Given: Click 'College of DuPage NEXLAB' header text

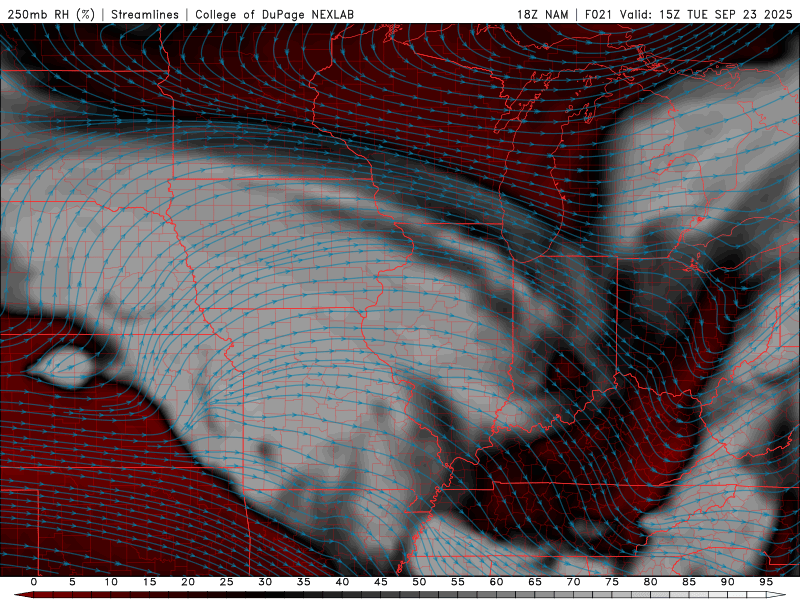Looking at the screenshot, I should 274,14.
